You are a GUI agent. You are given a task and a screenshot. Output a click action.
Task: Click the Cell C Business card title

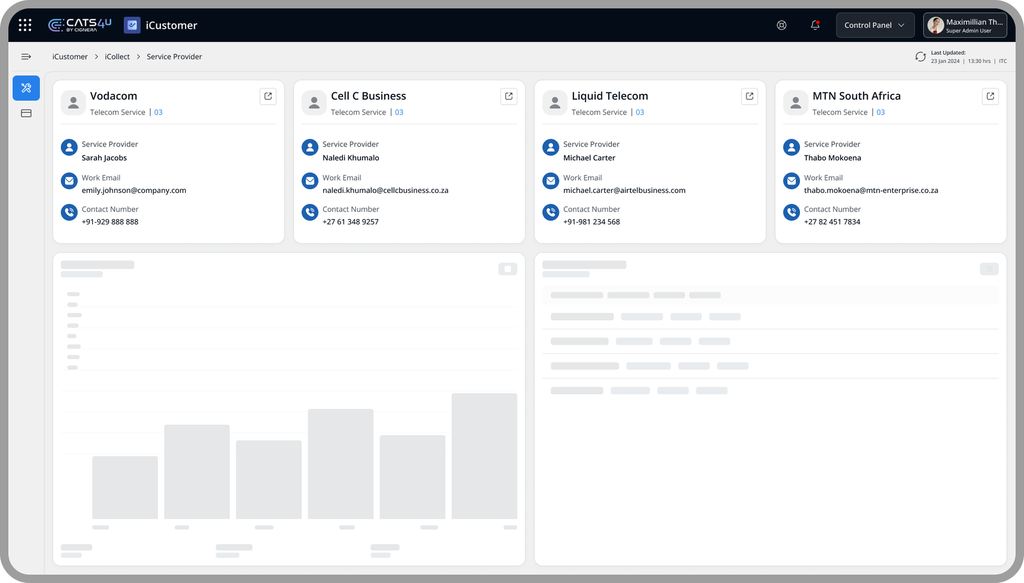pyautogui.click(x=368, y=96)
